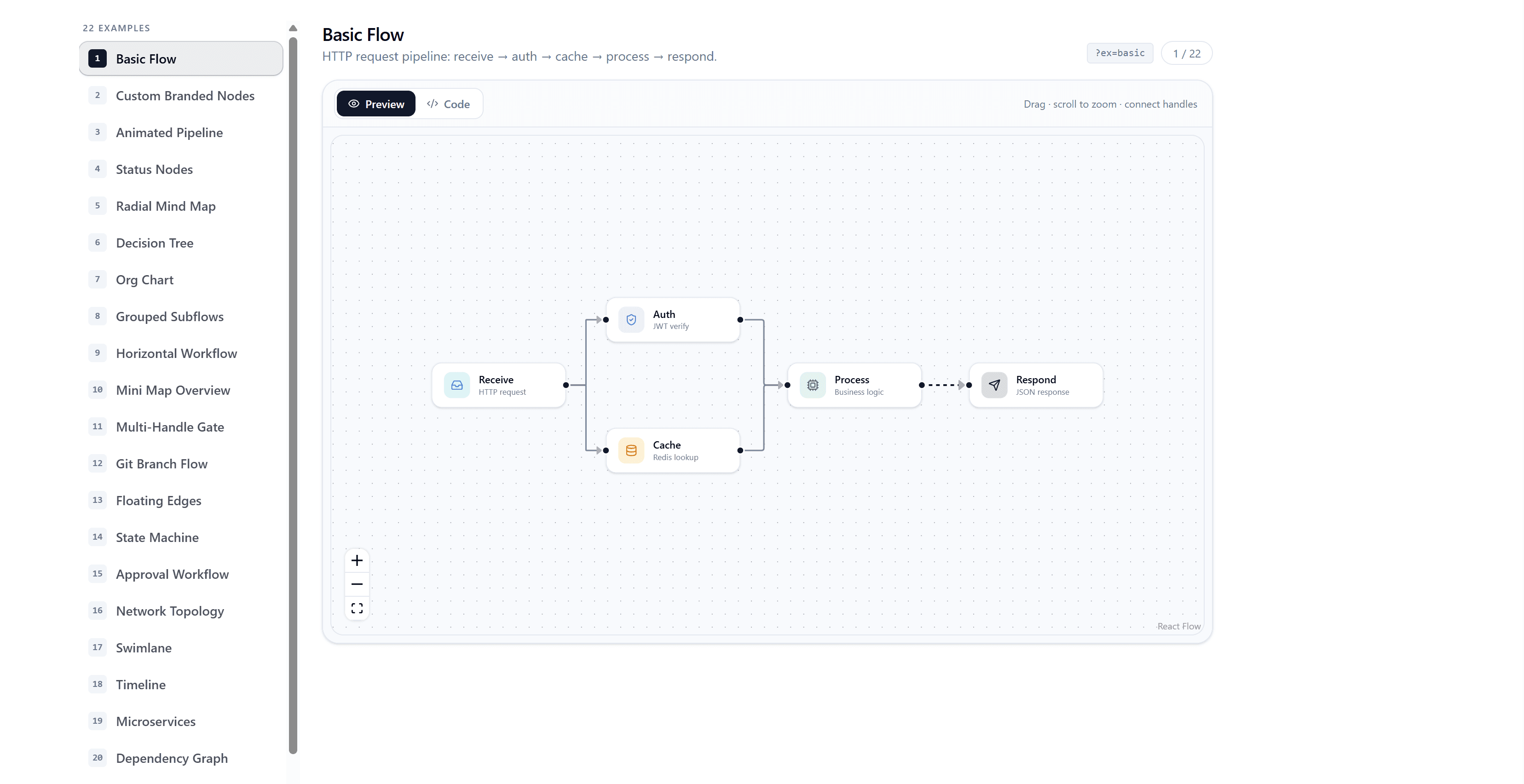This screenshot has height=784, width=1524.
Task: Click Cache node's right output handle
Action: point(740,450)
